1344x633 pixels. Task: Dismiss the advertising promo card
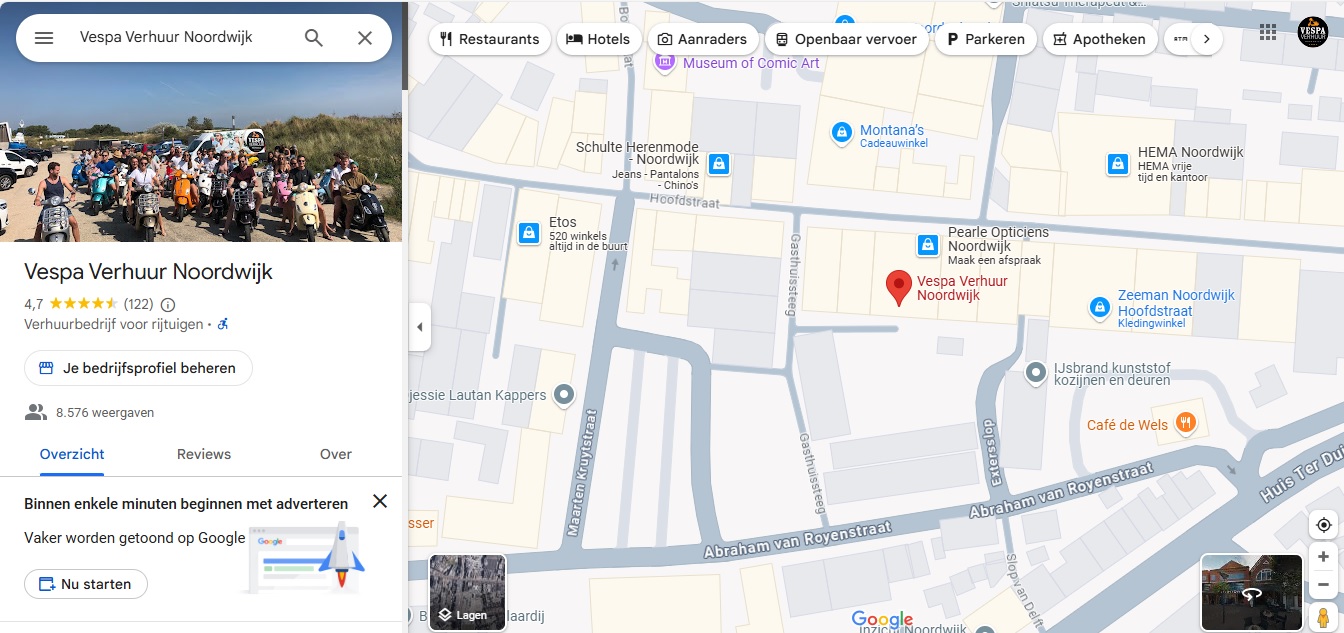(x=380, y=501)
